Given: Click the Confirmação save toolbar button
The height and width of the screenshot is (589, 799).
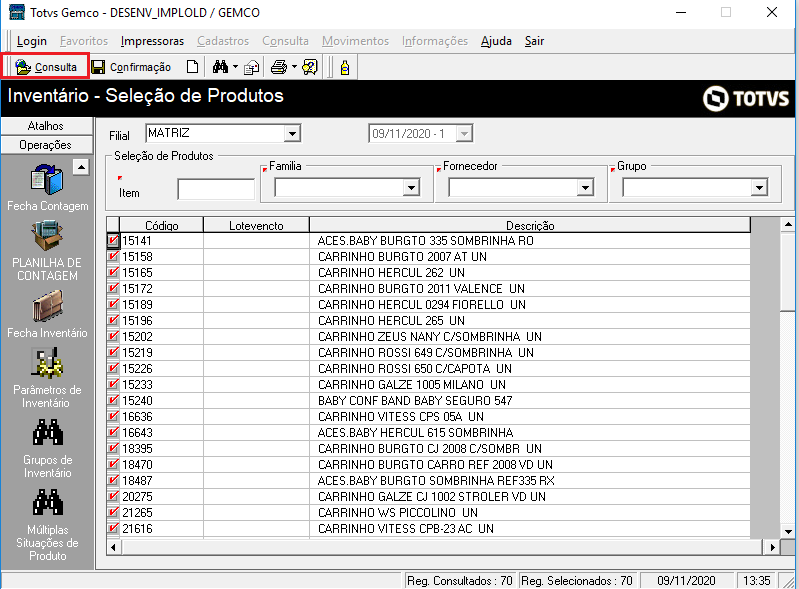Looking at the screenshot, I should click(132, 67).
